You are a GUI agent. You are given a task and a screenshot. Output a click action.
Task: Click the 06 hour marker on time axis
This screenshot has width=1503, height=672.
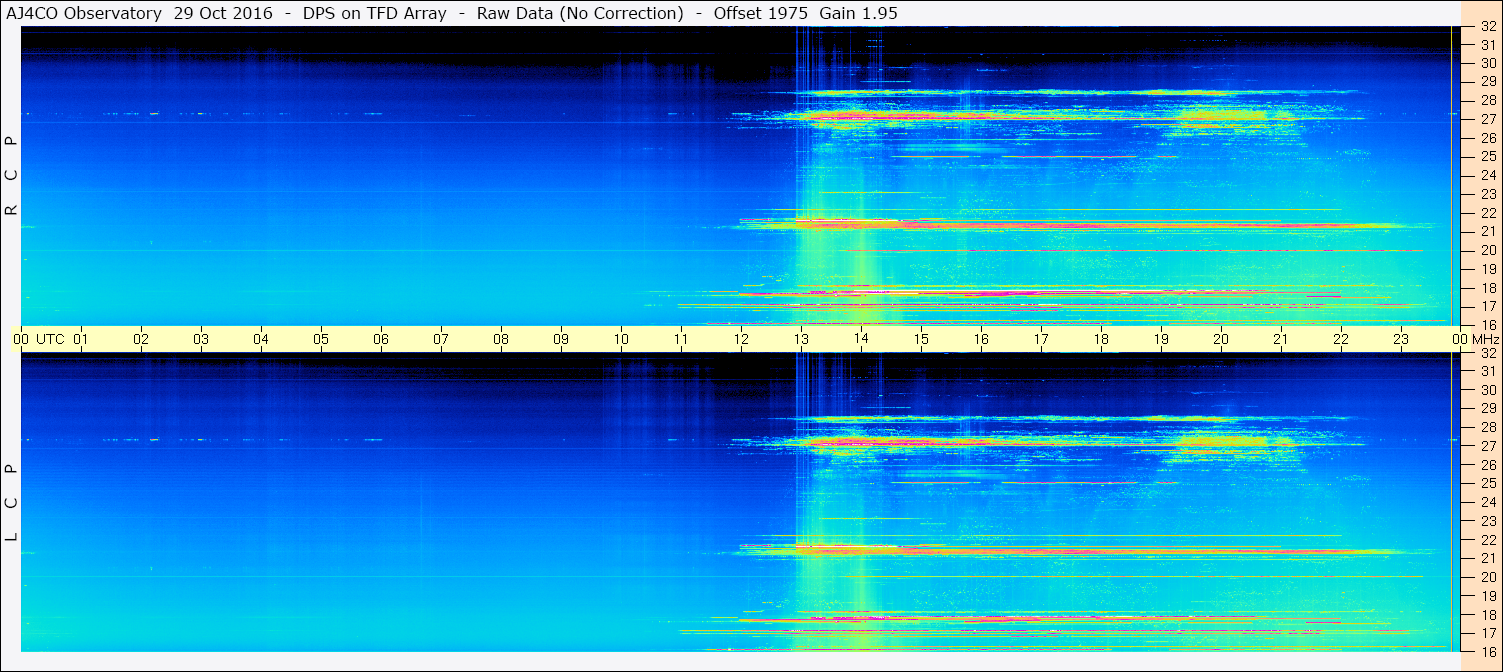coord(381,339)
